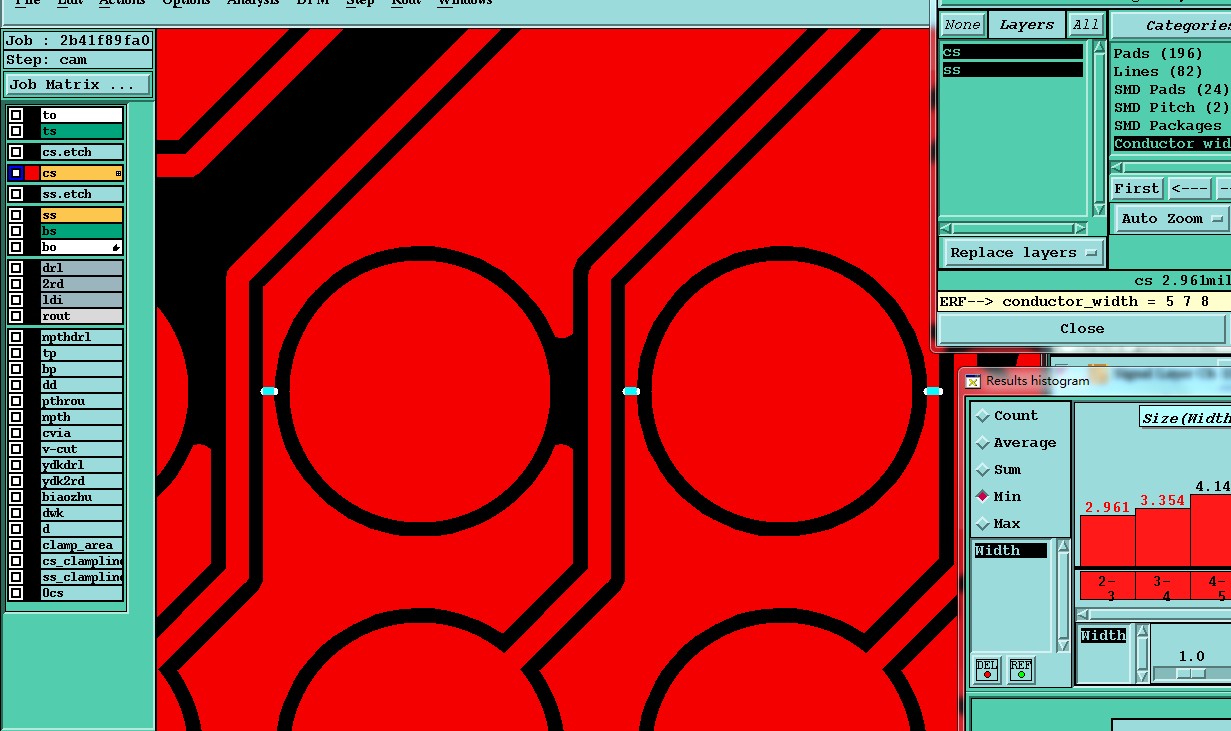Select the Conductor width category
Image resolution: width=1231 pixels, height=731 pixels.
1171,144
